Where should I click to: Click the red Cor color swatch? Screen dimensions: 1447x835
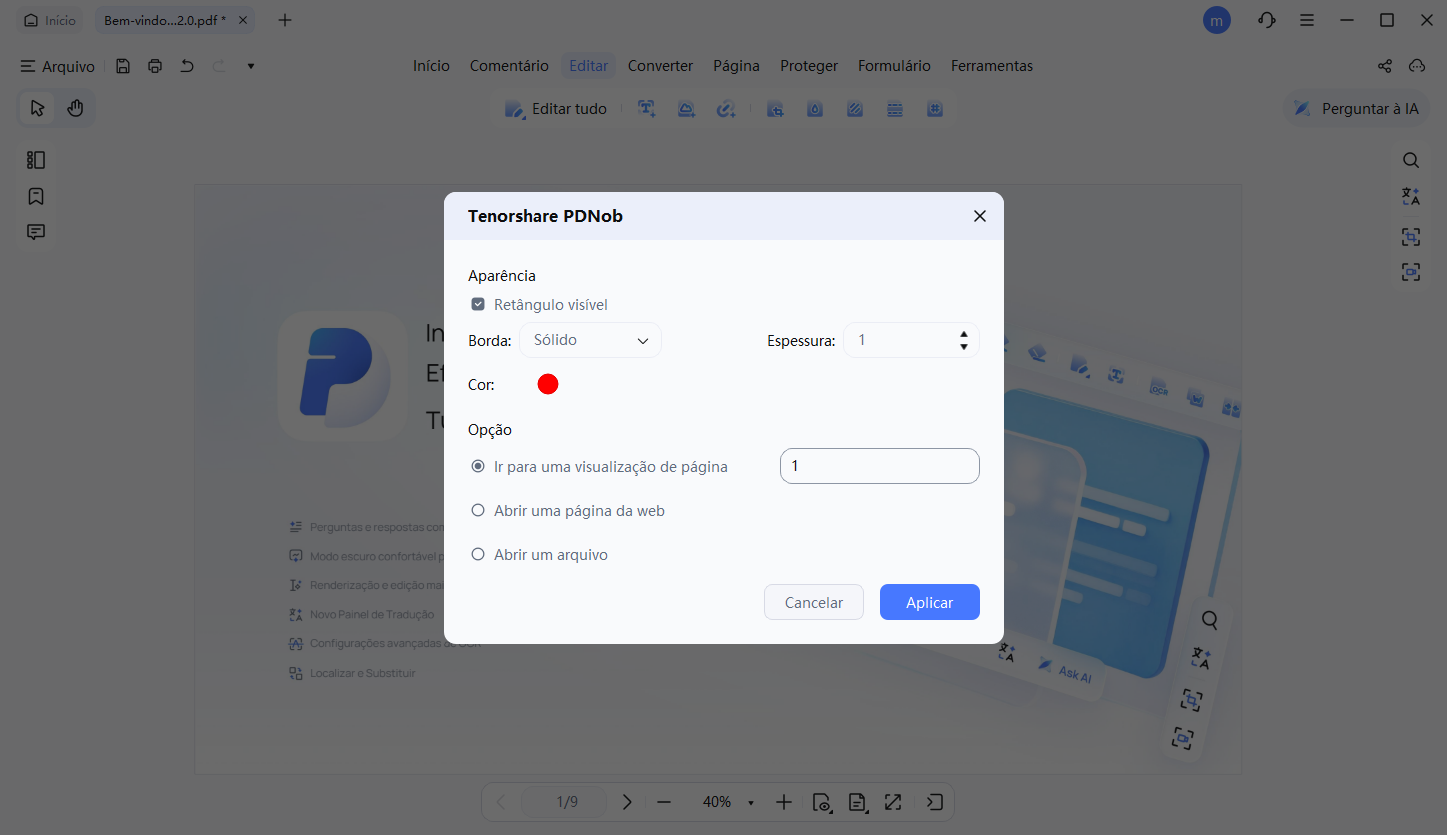coord(548,384)
